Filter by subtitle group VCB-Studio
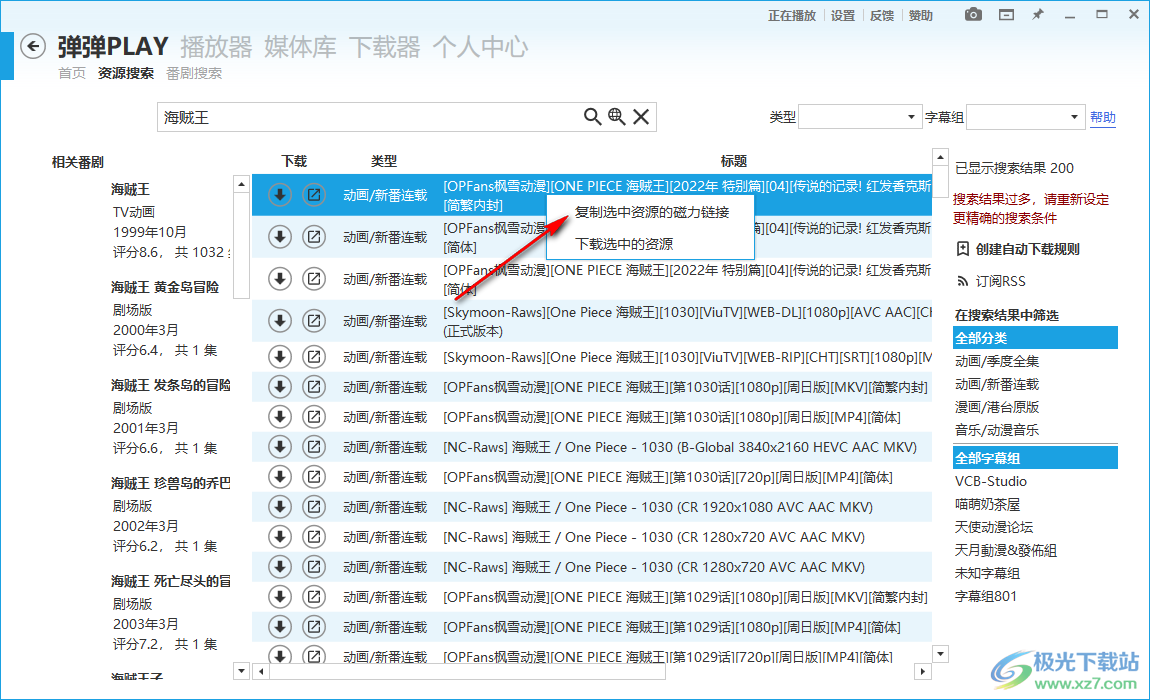The image size is (1150, 700). (x=991, y=481)
